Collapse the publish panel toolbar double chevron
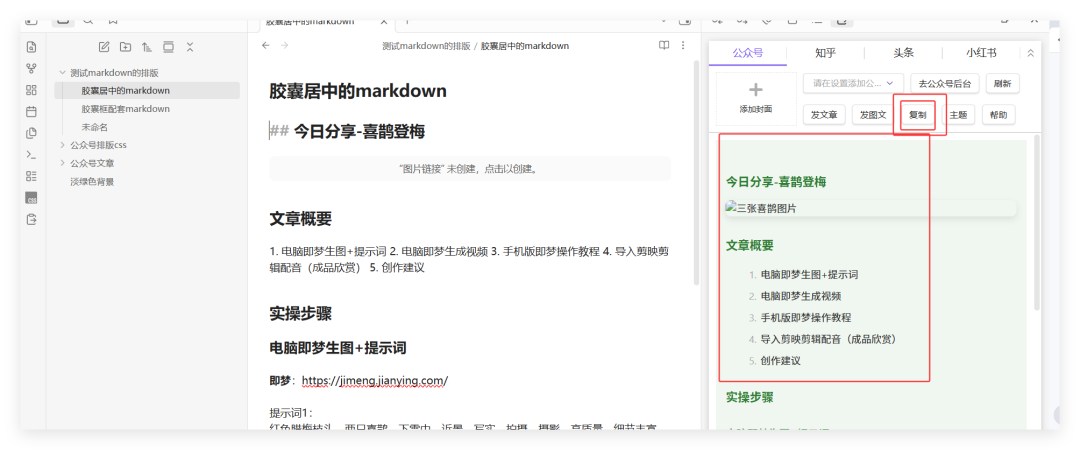Image resolution: width=1080 pixels, height=450 pixels. click(x=1030, y=53)
